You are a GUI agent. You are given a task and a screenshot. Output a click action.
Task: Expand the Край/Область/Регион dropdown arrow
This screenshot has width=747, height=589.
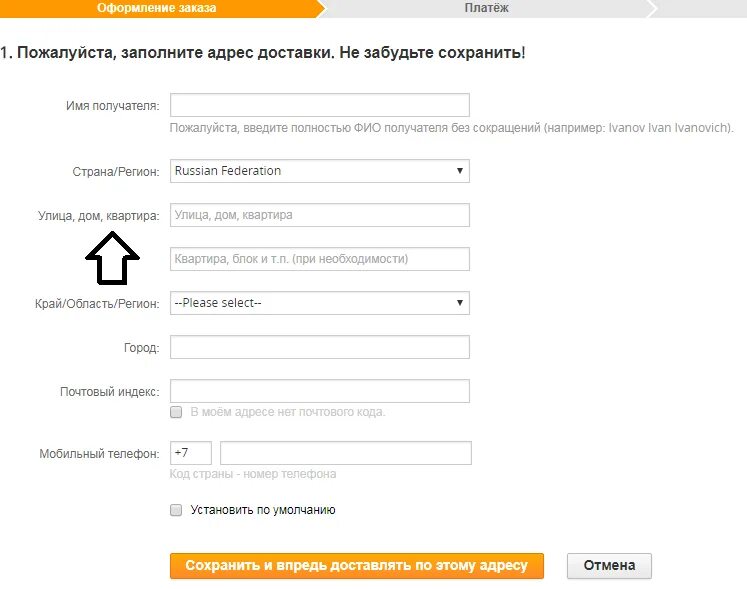point(460,303)
